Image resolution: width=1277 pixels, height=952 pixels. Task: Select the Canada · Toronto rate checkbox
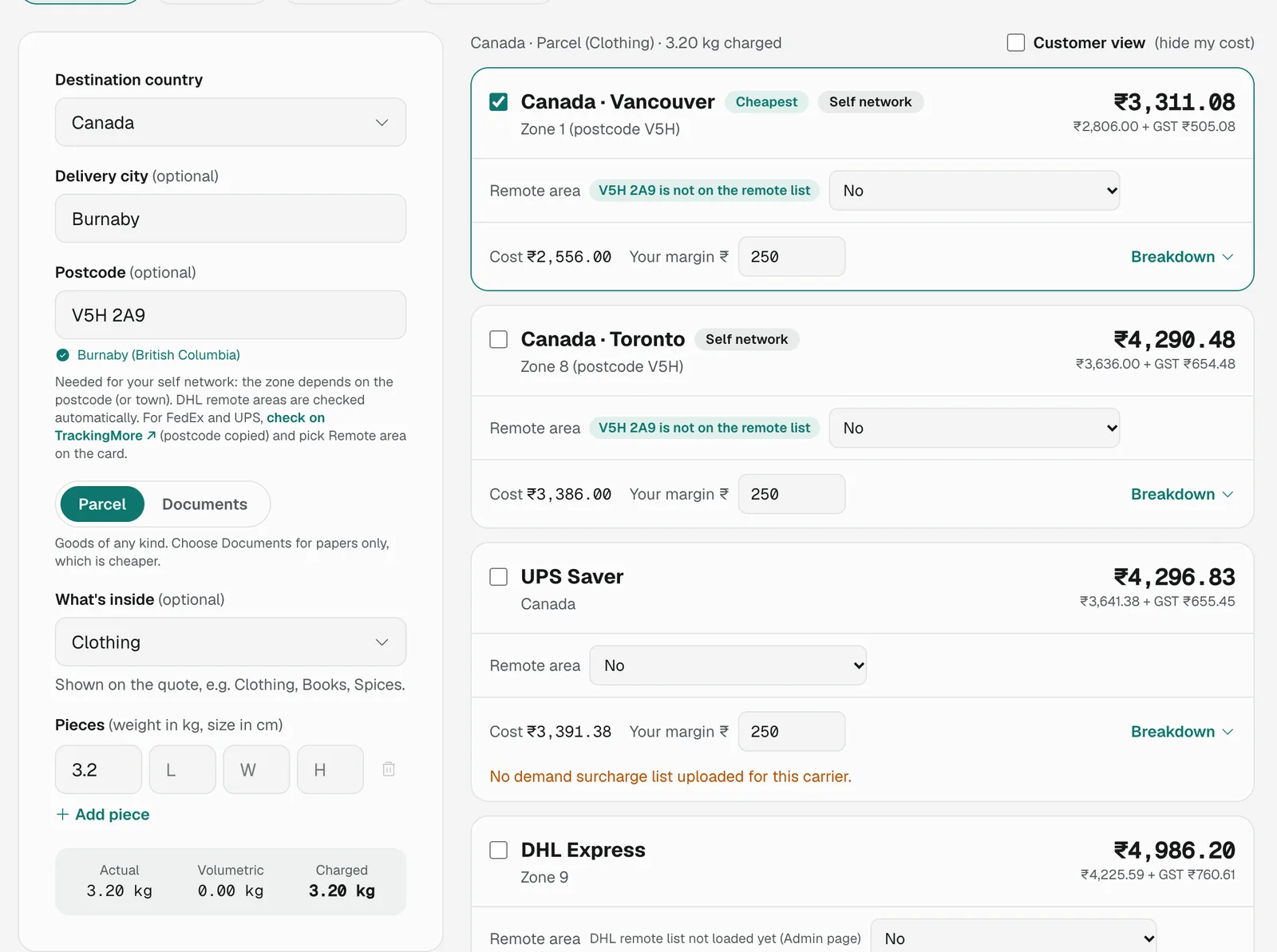(x=499, y=339)
